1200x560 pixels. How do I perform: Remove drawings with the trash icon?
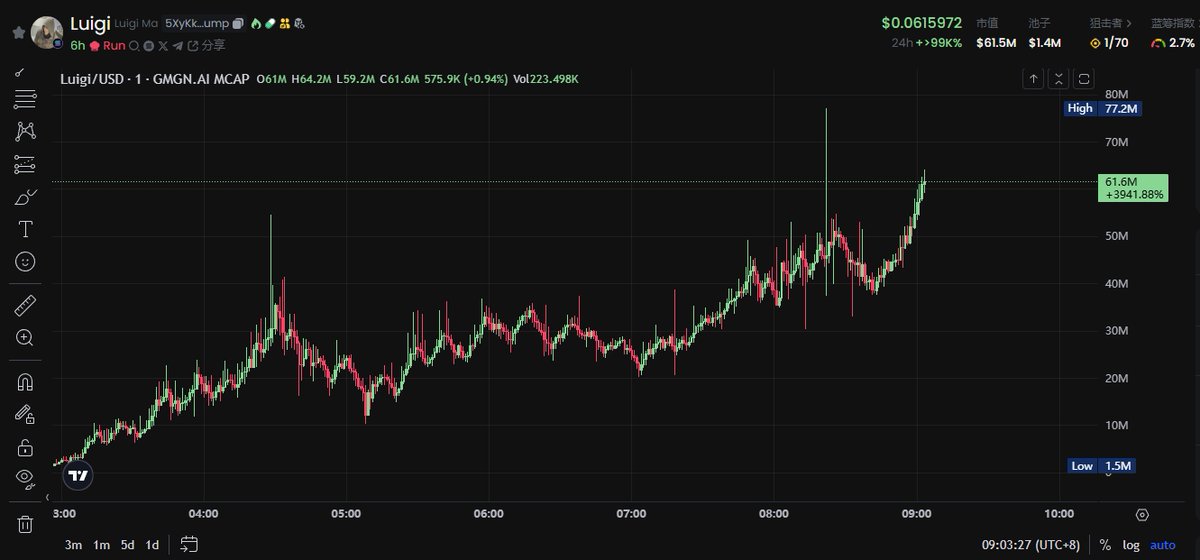click(x=25, y=523)
